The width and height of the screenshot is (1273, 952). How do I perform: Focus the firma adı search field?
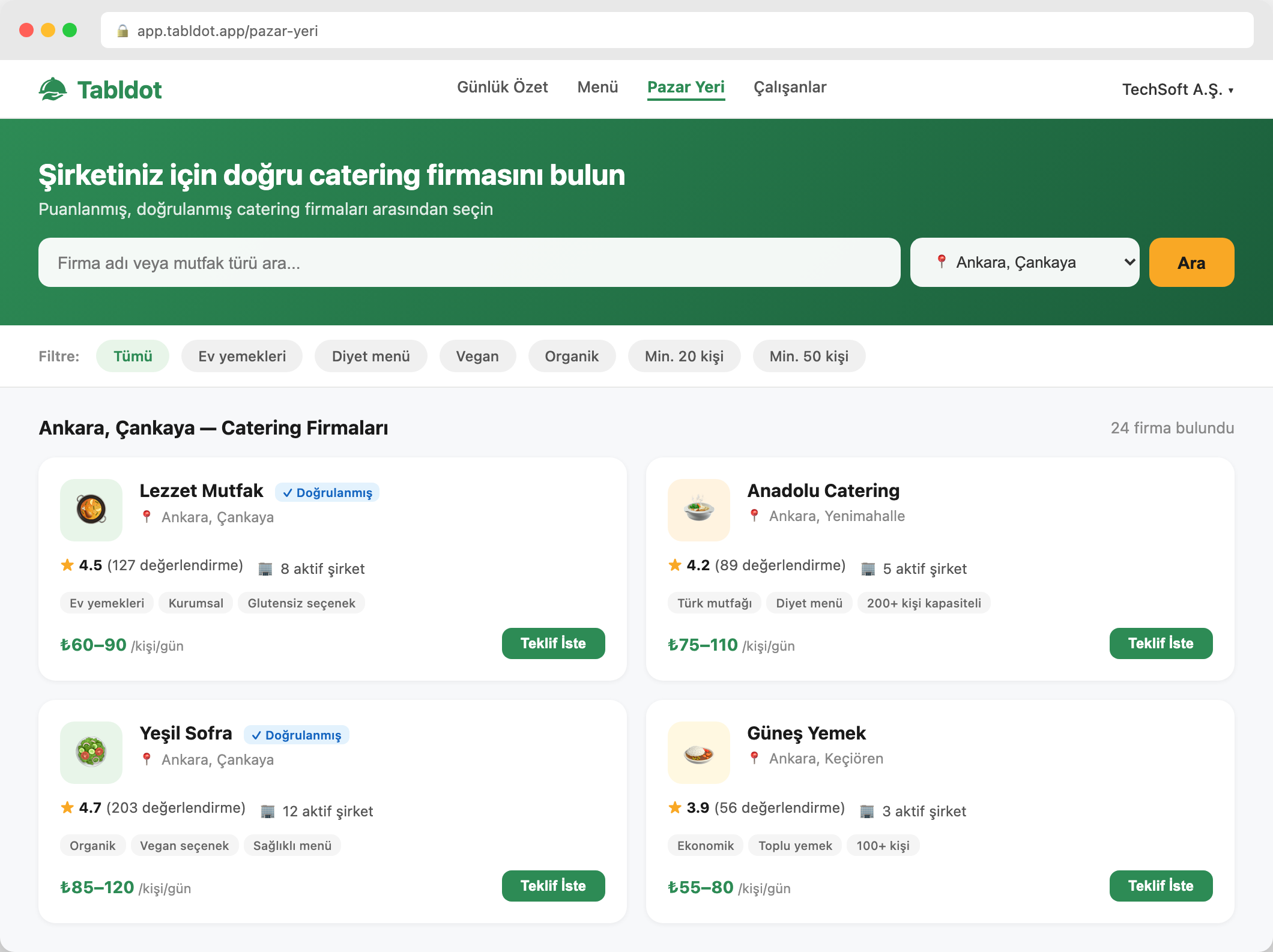pyautogui.click(x=469, y=262)
